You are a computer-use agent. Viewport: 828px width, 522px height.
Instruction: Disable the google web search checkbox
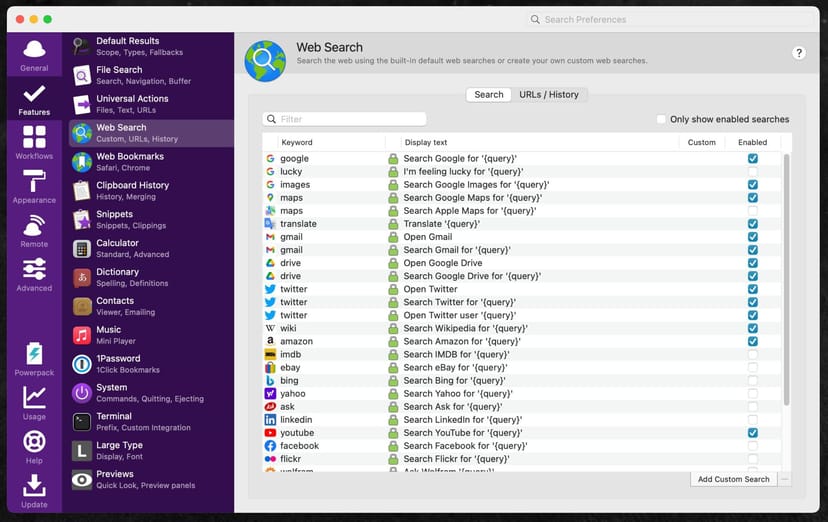click(752, 159)
